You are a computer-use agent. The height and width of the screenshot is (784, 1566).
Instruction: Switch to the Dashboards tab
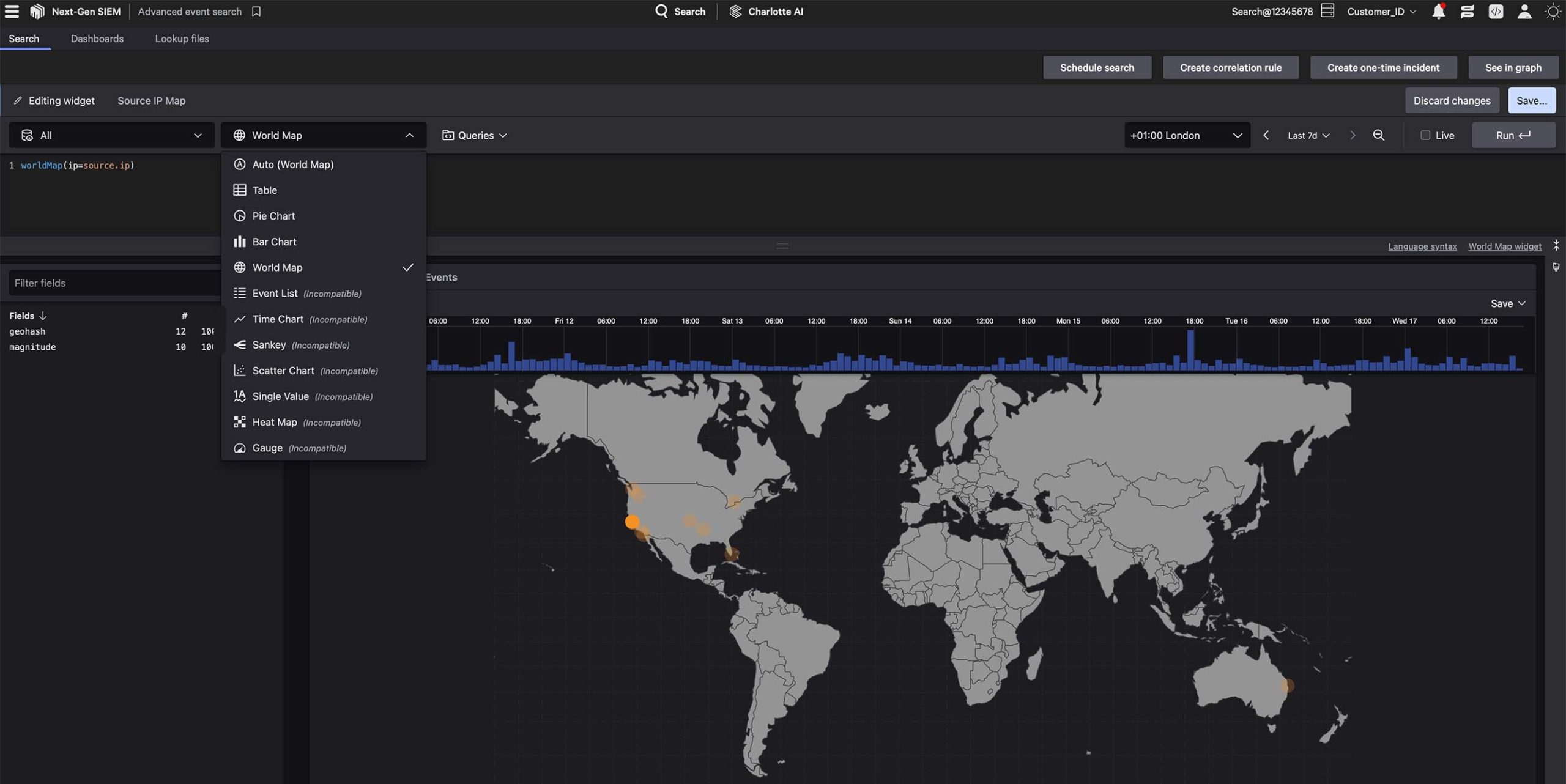(x=97, y=39)
